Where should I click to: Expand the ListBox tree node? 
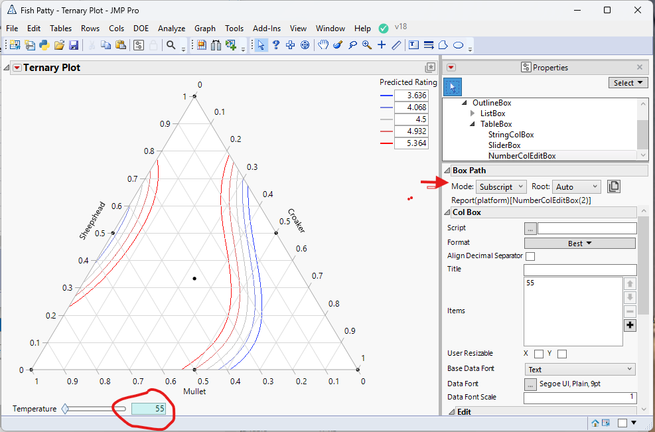click(x=473, y=114)
